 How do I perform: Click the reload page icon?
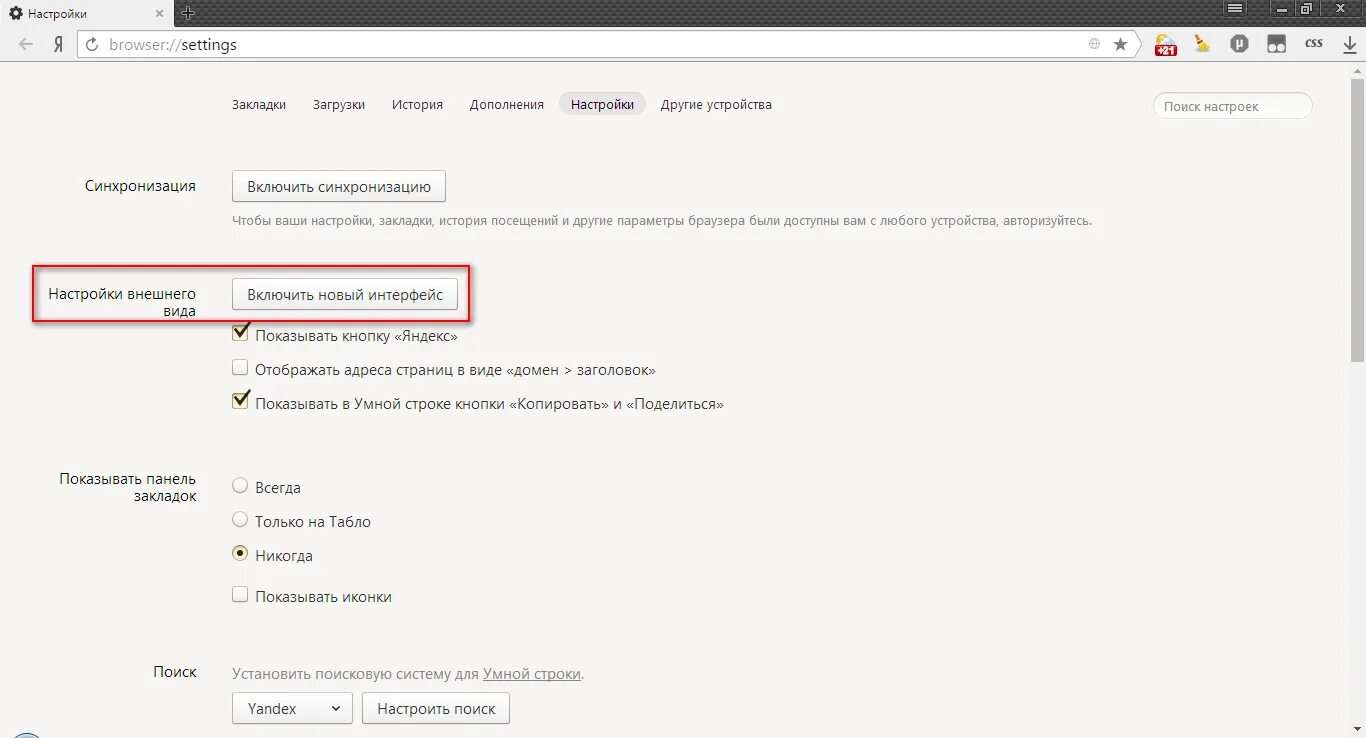point(93,45)
